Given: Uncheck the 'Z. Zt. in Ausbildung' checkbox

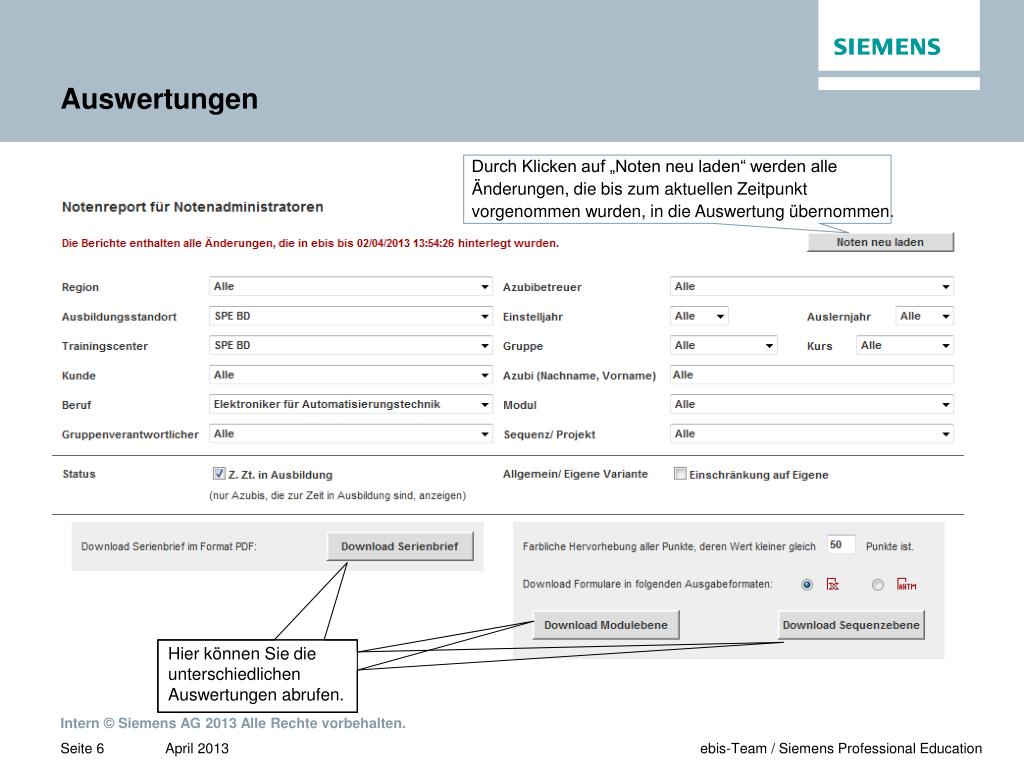Looking at the screenshot, I should tap(219, 474).
